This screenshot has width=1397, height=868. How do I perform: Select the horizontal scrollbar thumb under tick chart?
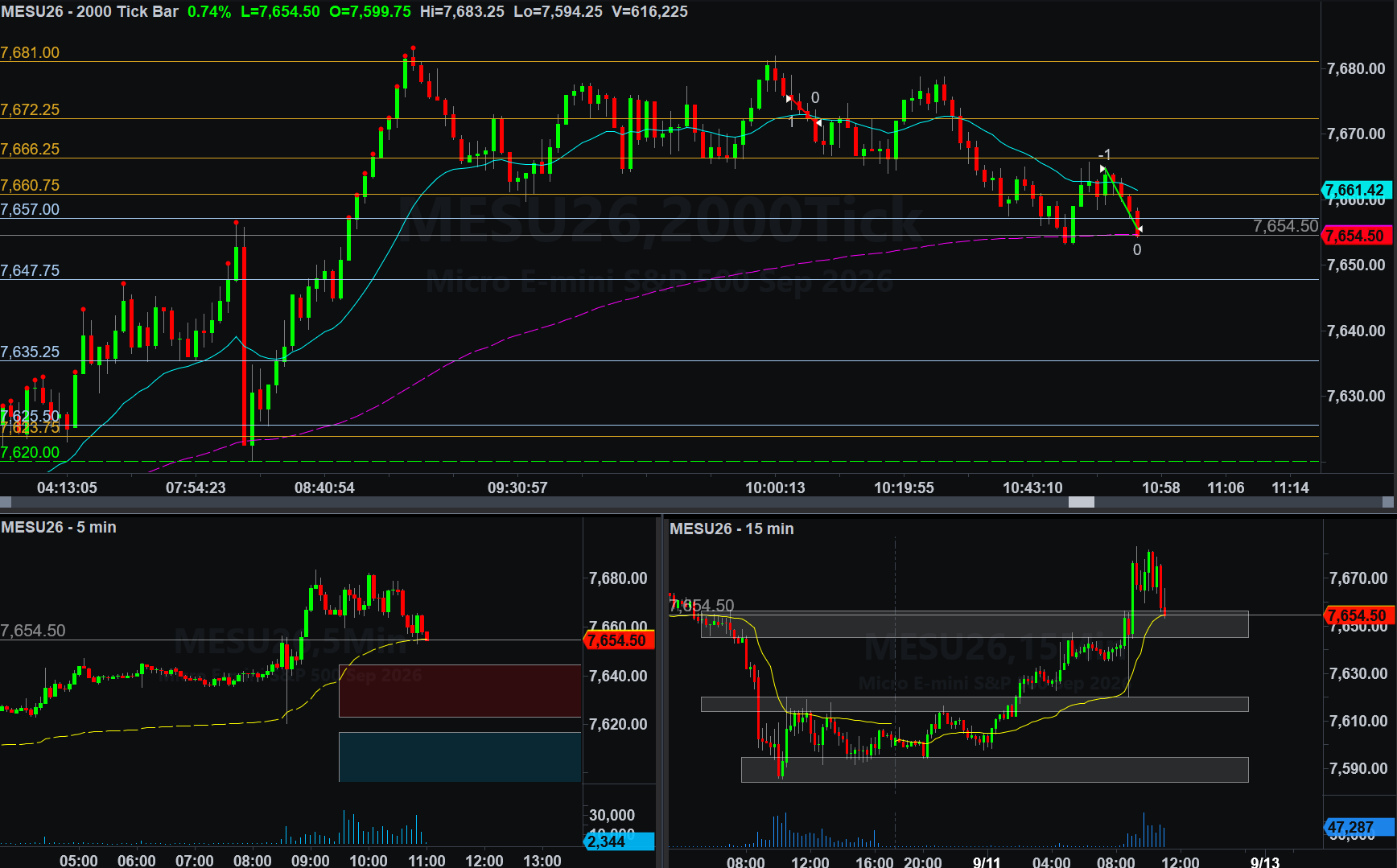pyautogui.click(x=1081, y=502)
